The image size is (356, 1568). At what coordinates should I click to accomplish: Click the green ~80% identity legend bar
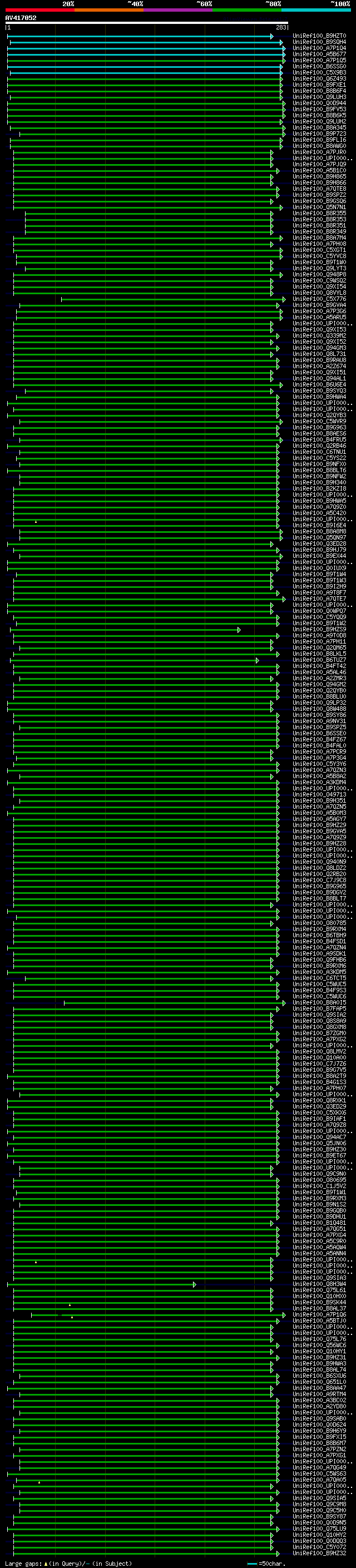[247, 10]
